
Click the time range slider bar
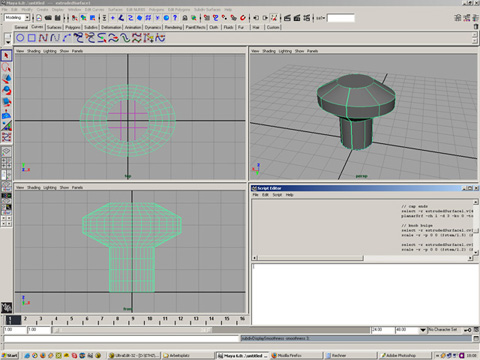coord(131,330)
